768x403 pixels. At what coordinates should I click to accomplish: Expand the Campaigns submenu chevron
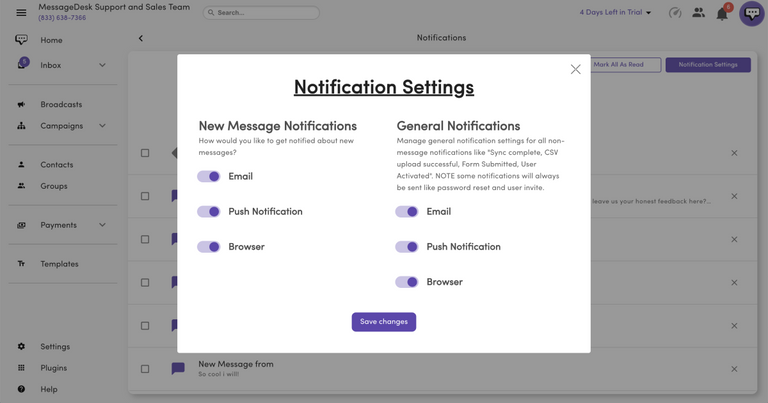pyautogui.click(x=102, y=126)
